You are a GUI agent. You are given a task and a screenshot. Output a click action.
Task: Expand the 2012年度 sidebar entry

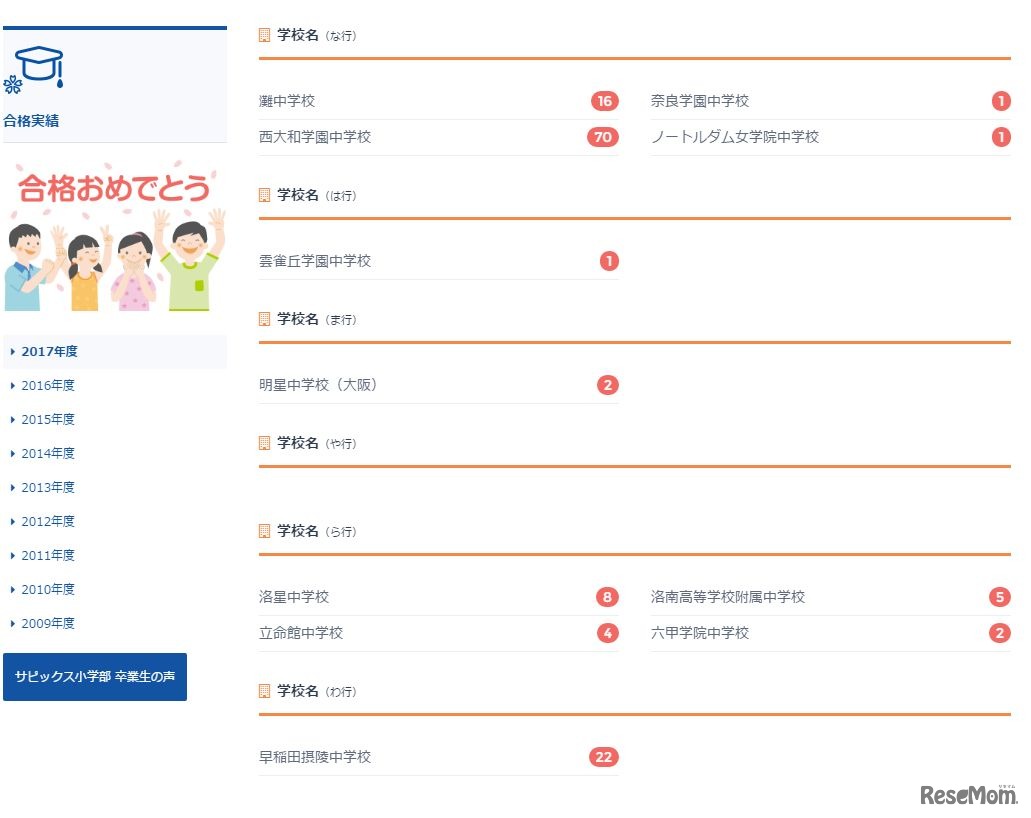click(44, 521)
